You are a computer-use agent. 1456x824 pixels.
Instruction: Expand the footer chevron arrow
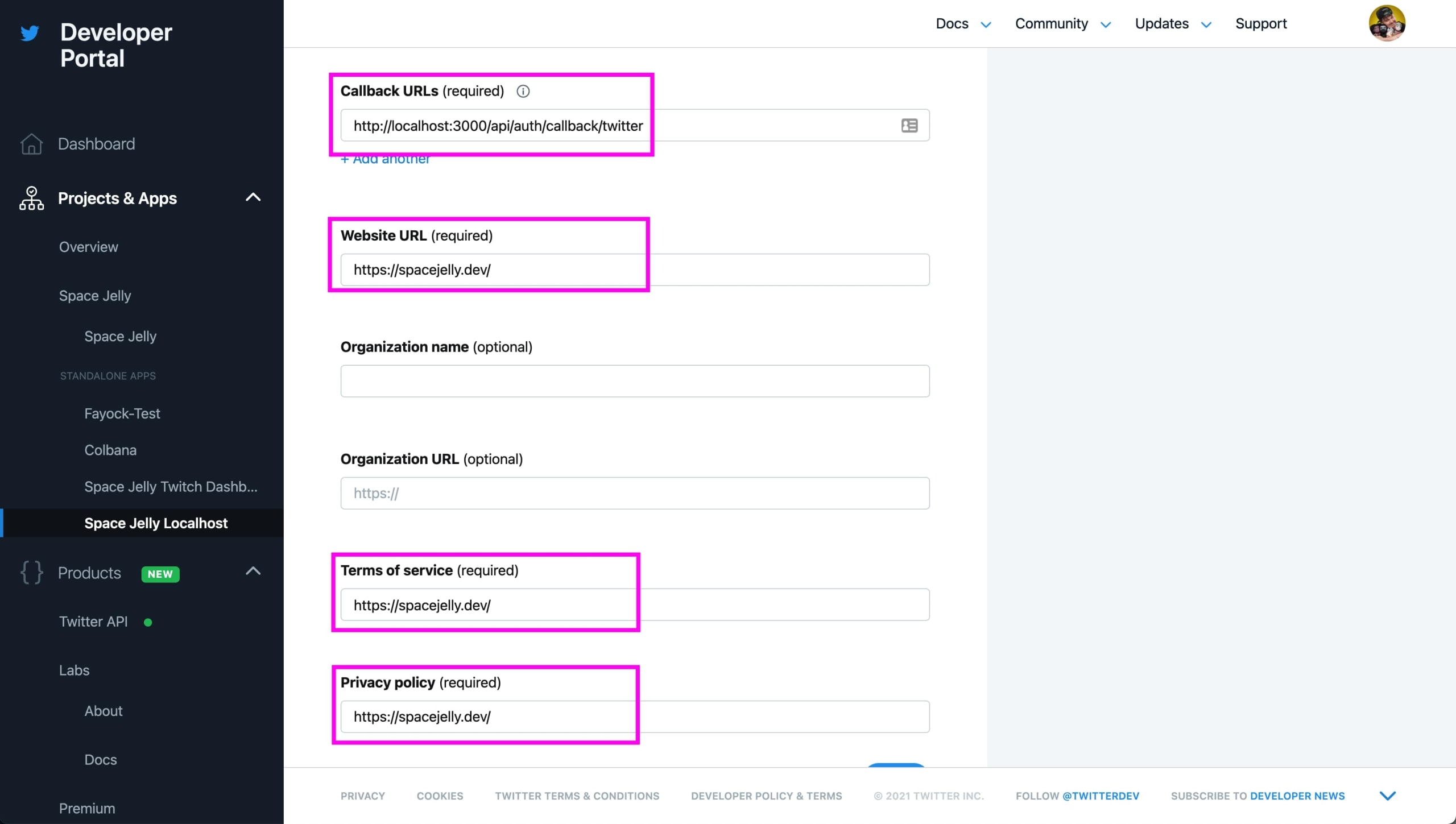pyautogui.click(x=1388, y=796)
